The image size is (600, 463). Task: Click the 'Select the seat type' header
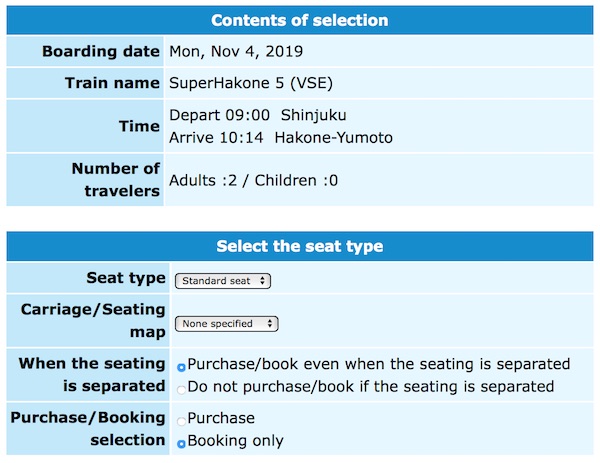300,246
